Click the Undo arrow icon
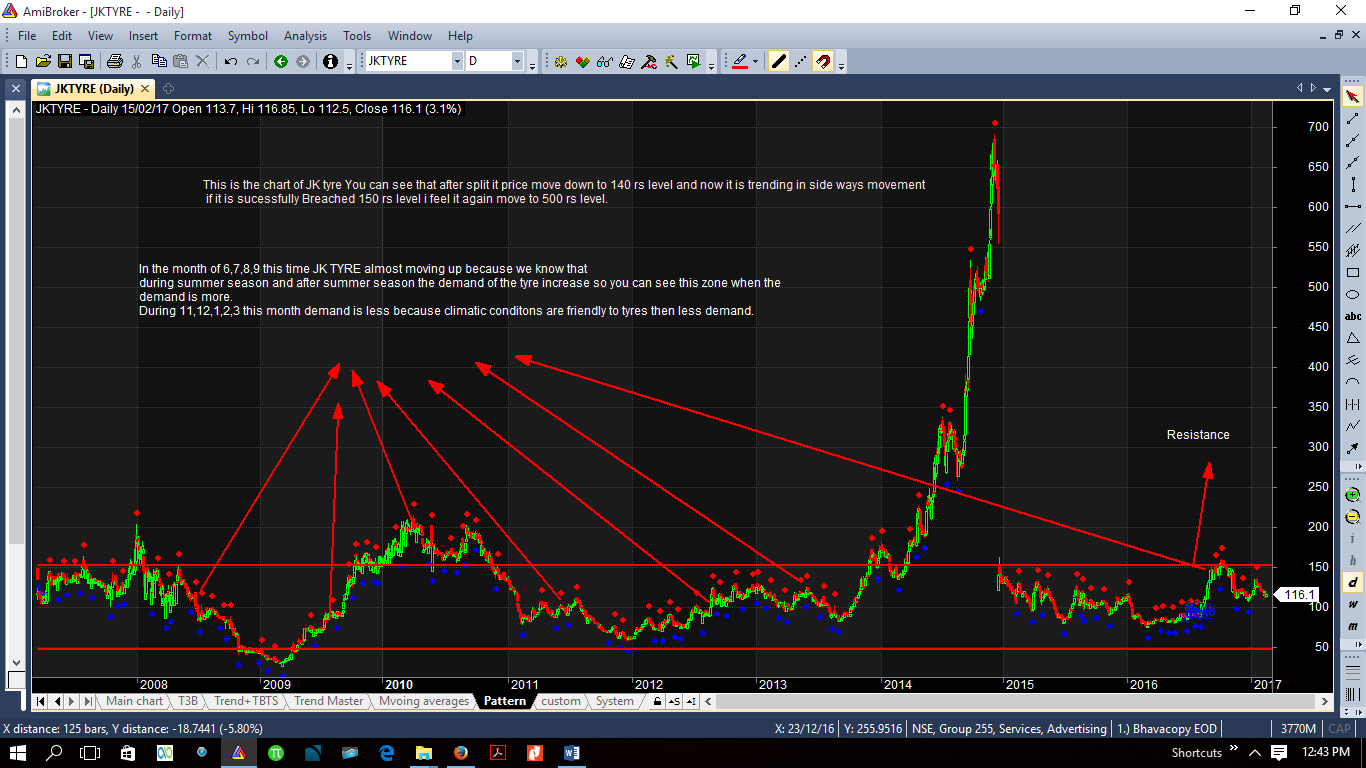Screen dimensions: 1366x768 click(231, 61)
